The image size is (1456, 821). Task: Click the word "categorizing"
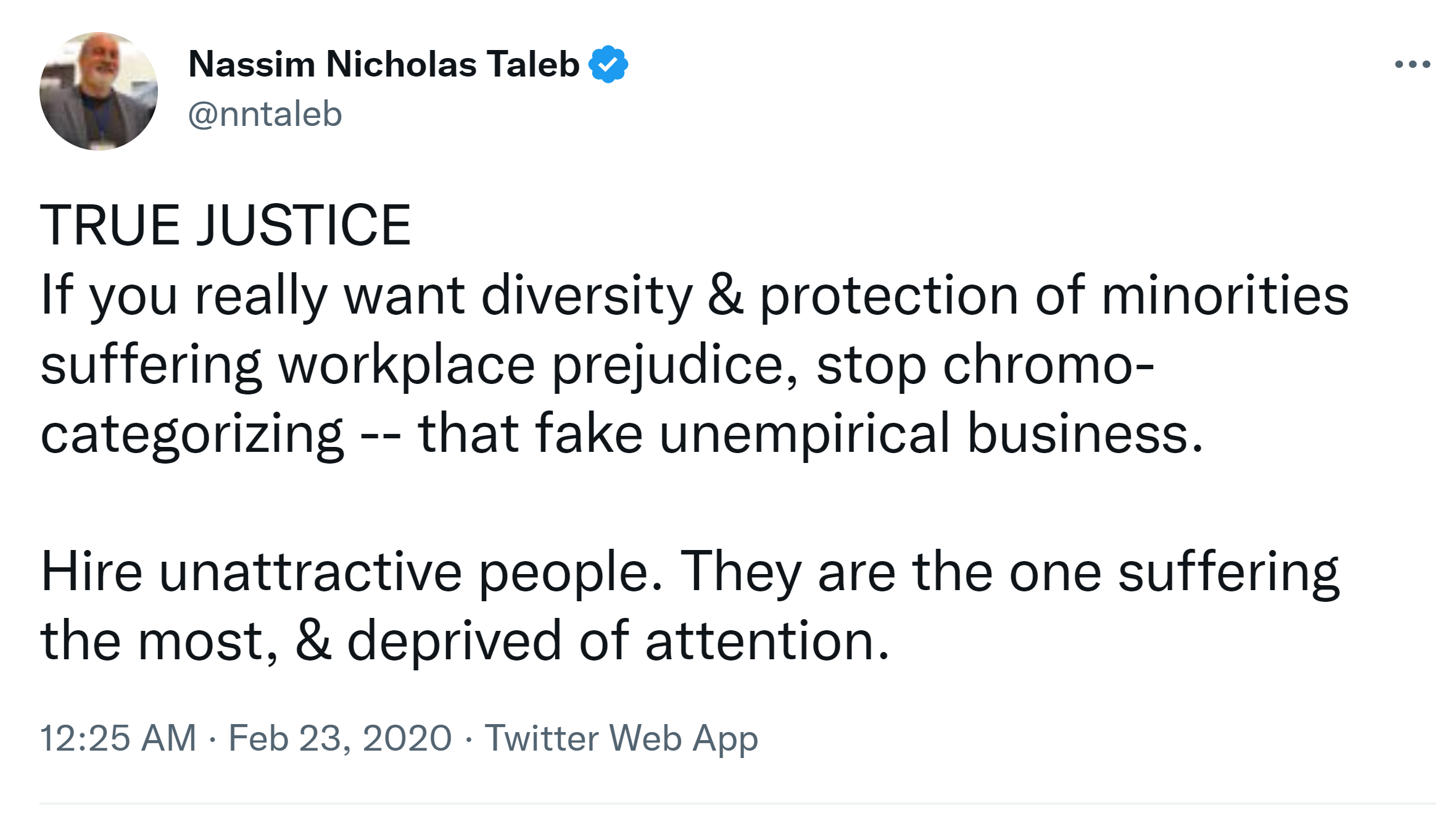[191, 435]
